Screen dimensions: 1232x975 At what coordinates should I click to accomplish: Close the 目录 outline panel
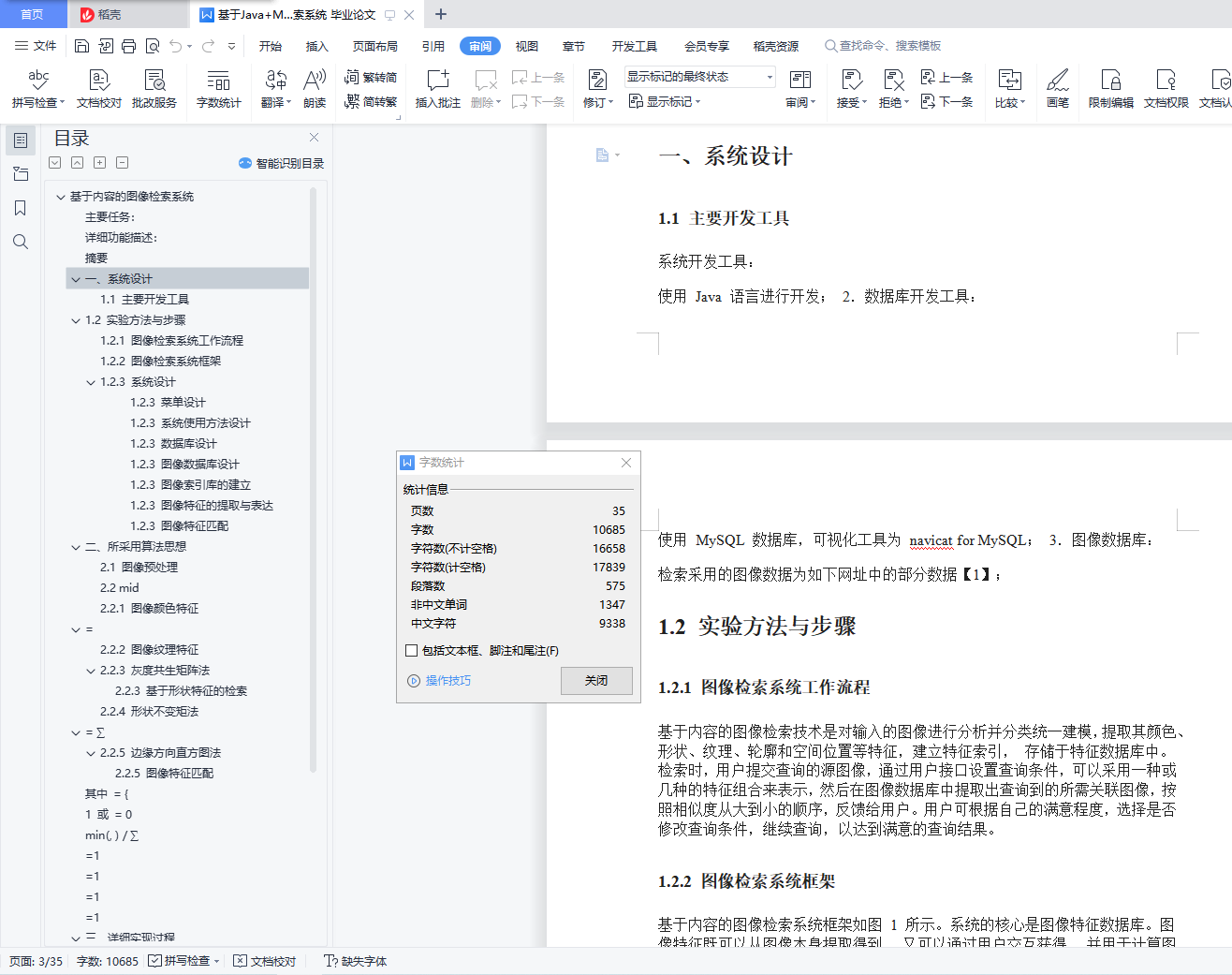point(315,138)
